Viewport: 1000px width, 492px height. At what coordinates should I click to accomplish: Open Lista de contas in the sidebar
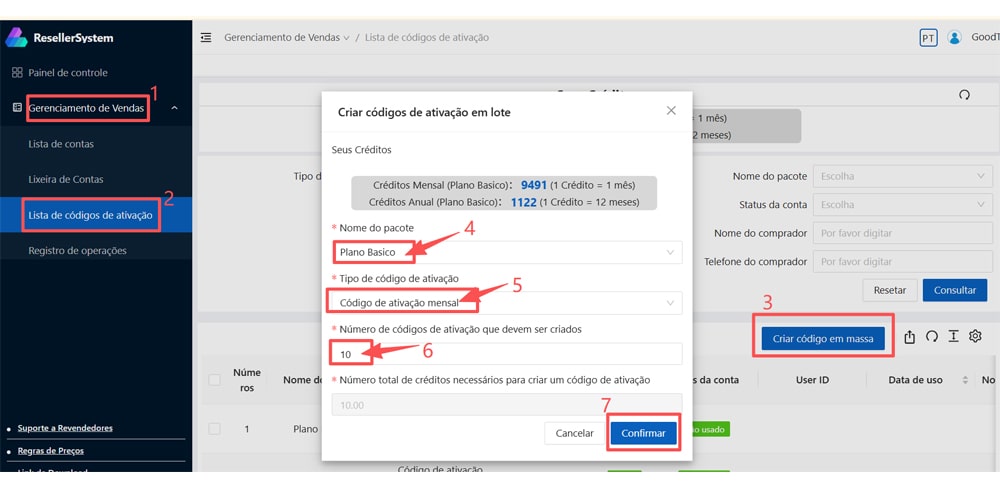(61, 144)
